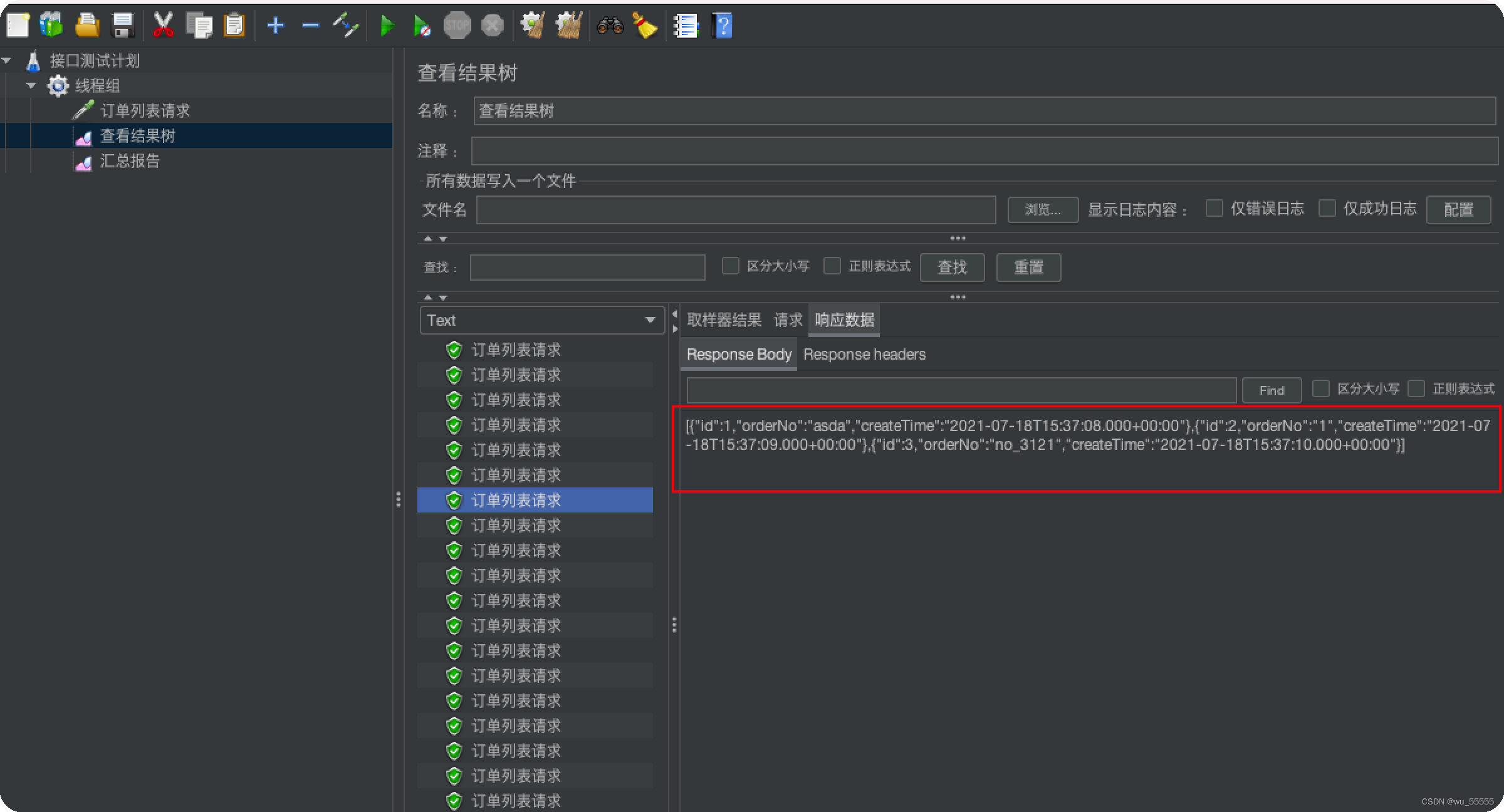Click the Find button

(x=1272, y=390)
